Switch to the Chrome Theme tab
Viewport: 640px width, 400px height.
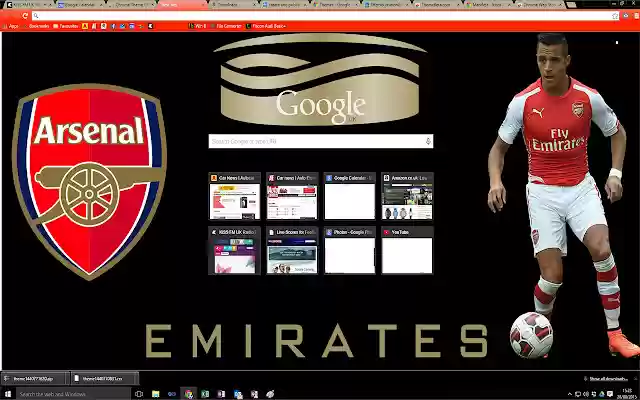coord(131,5)
